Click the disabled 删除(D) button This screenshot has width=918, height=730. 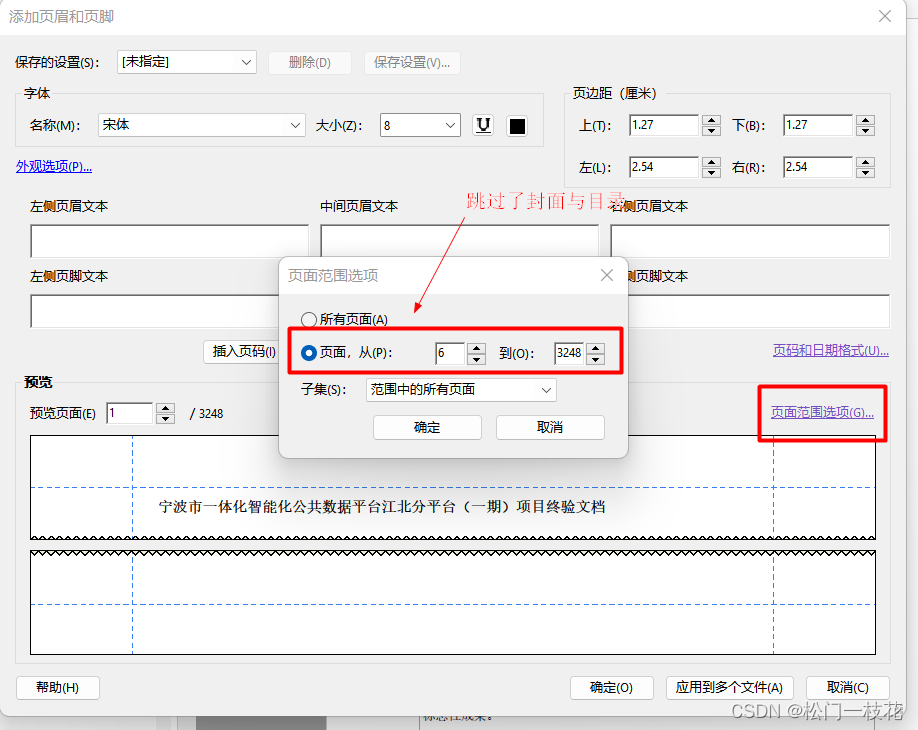coord(310,63)
